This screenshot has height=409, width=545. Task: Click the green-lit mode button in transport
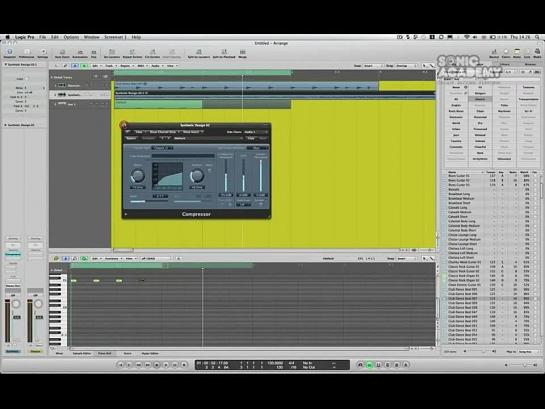pos(369,365)
